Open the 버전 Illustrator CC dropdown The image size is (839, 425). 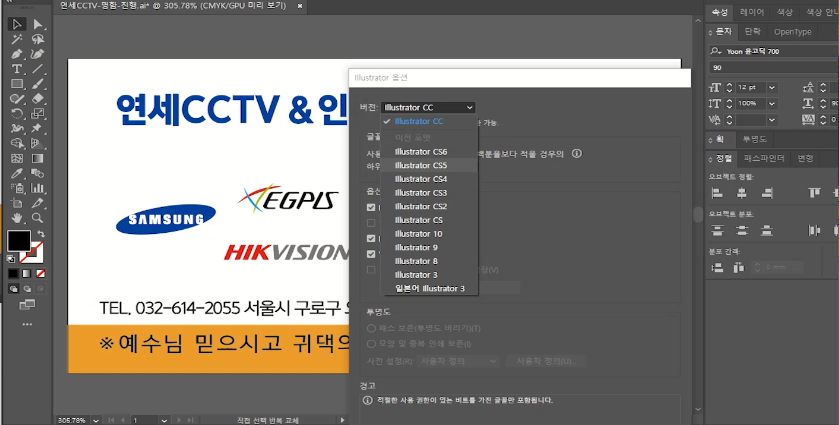pyautogui.click(x=428, y=108)
